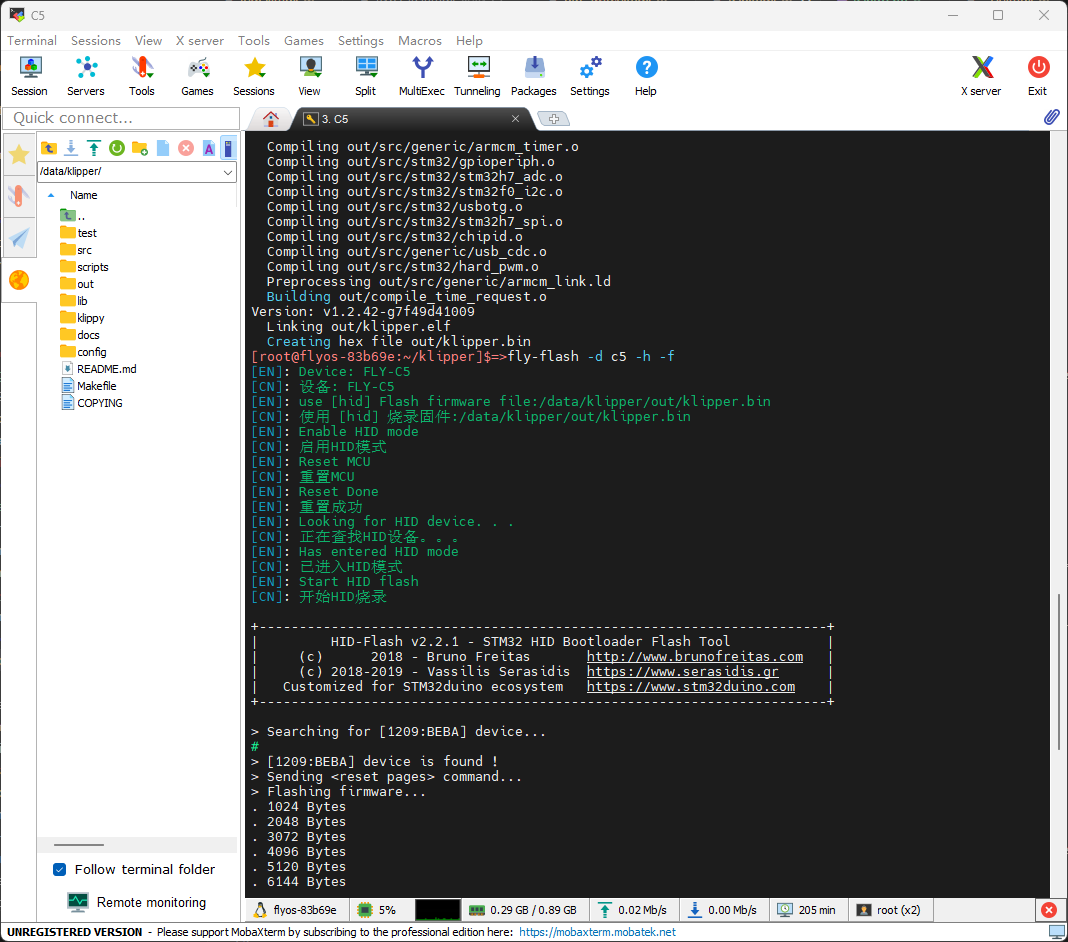Select the 'out' folder
The width and height of the screenshot is (1068, 942).
click(77, 284)
